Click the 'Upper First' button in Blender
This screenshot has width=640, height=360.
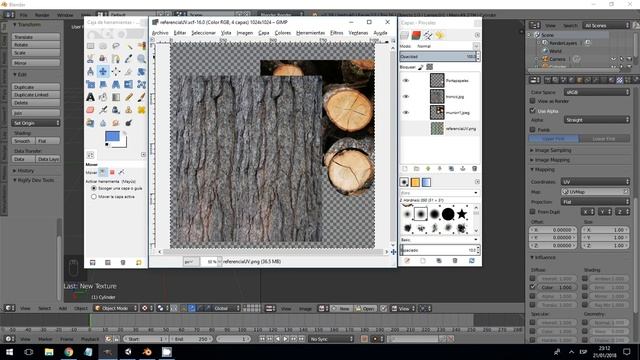[553, 139]
